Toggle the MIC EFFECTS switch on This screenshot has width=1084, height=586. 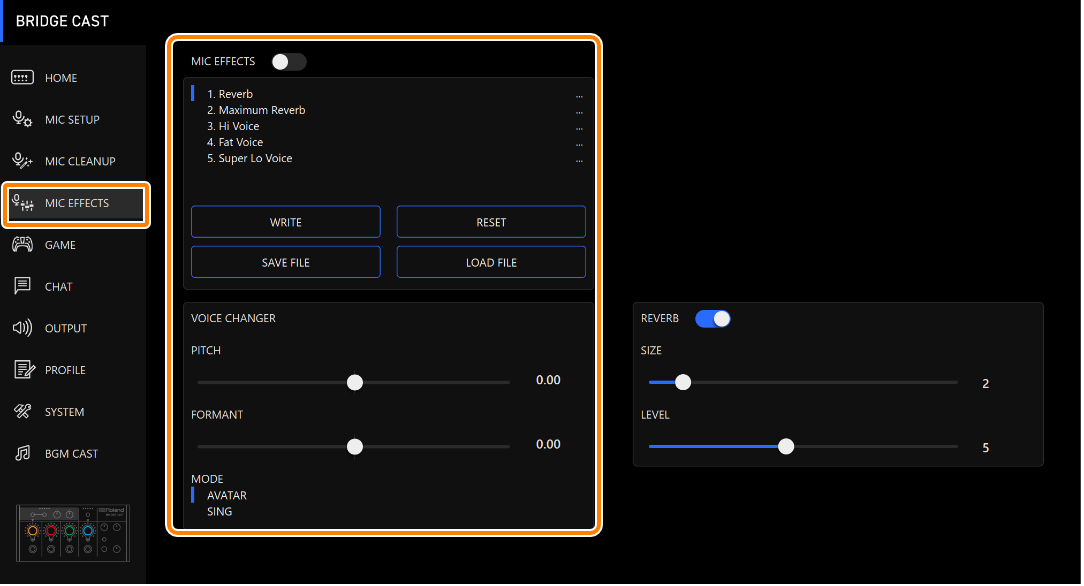click(288, 62)
